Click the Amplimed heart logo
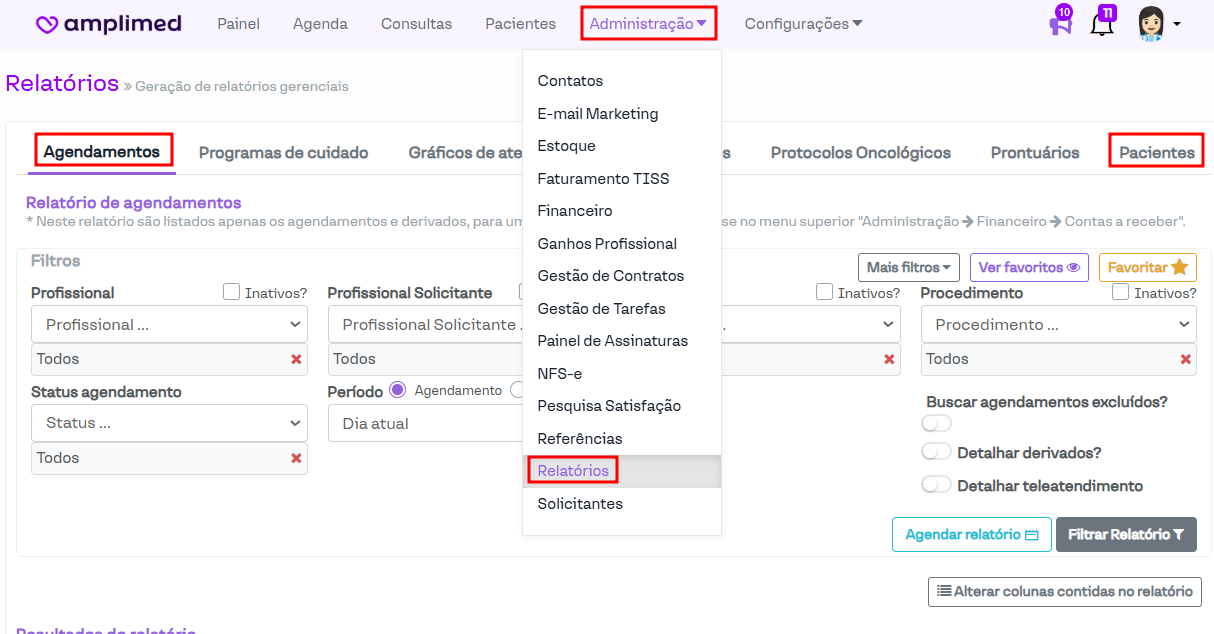 (x=47, y=24)
